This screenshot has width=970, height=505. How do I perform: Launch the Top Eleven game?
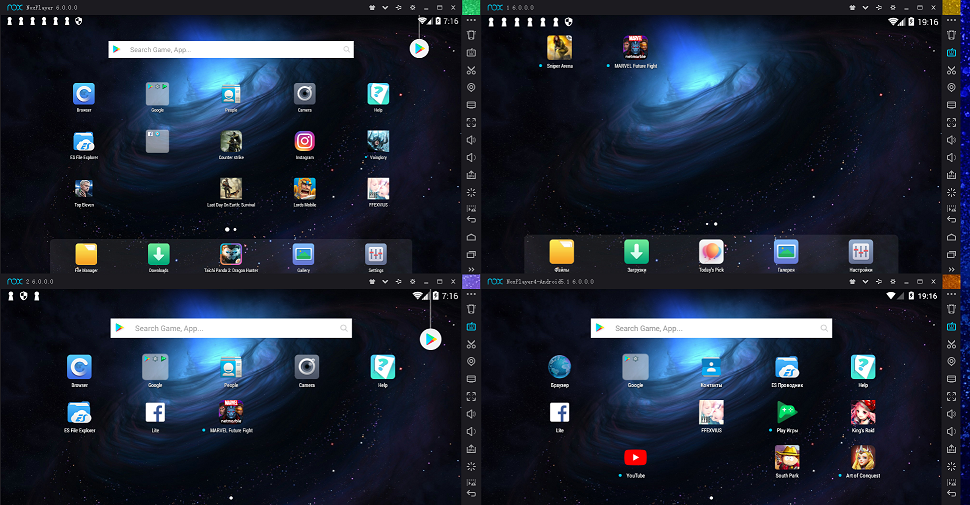[x=84, y=188]
